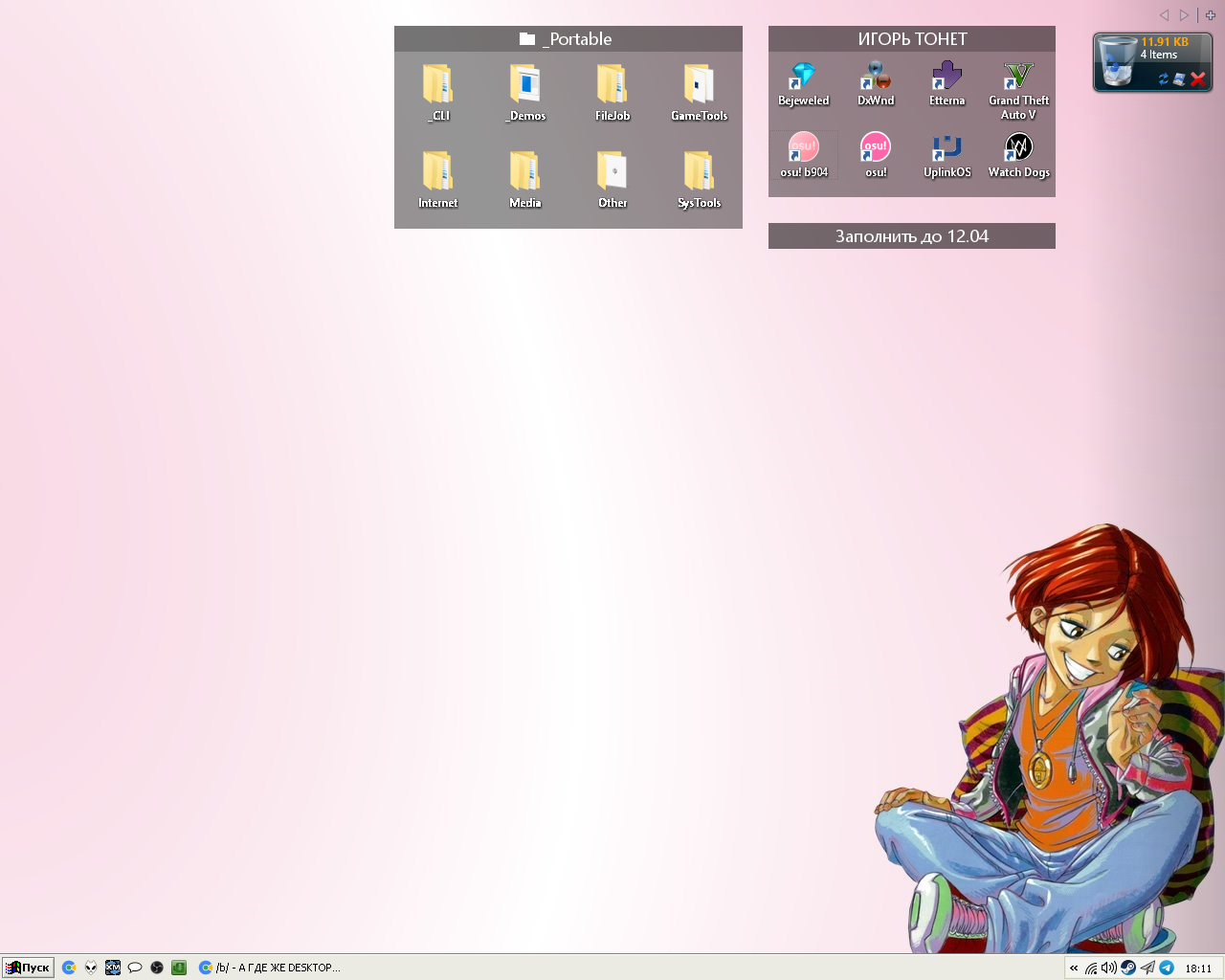Go to previous page with left arrow
The image size is (1225, 980).
1165,15
